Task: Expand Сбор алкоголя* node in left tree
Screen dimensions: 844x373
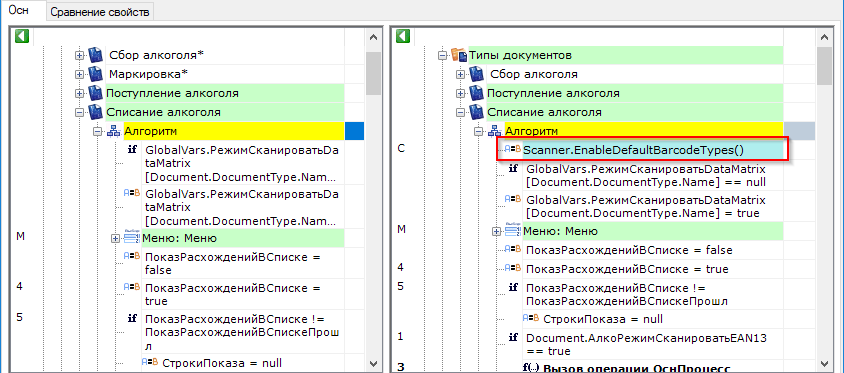Action: [x=80, y=55]
